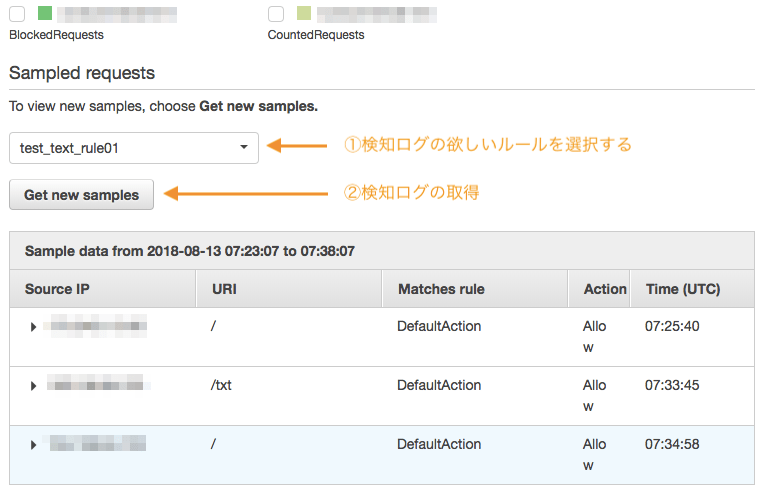Image resolution: width=768 pixels, height=497 pixels.
Task: Select the /txt URI cell
Action: click(x=221, y=385)
